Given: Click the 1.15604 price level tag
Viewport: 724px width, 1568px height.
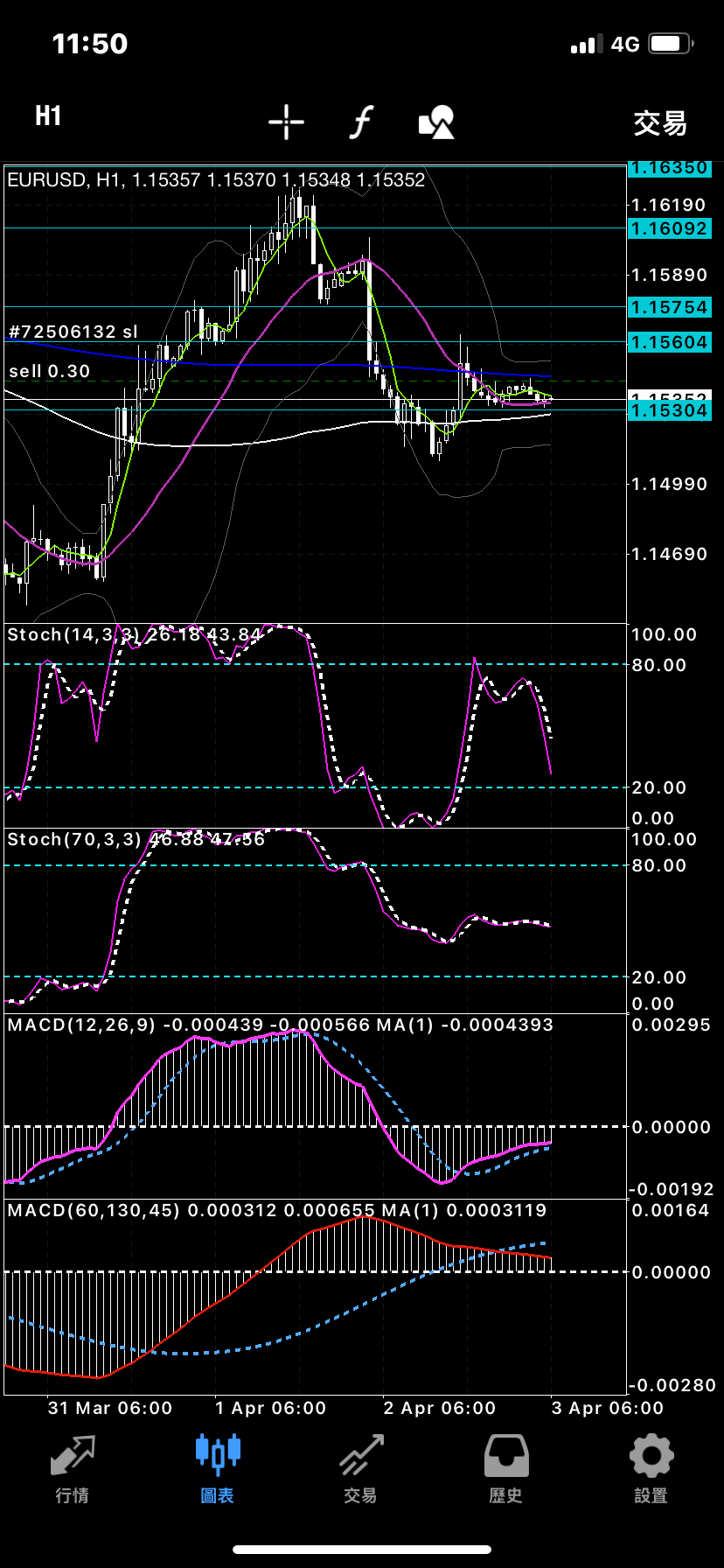Looking at the screenshot, I should point(669,342).
